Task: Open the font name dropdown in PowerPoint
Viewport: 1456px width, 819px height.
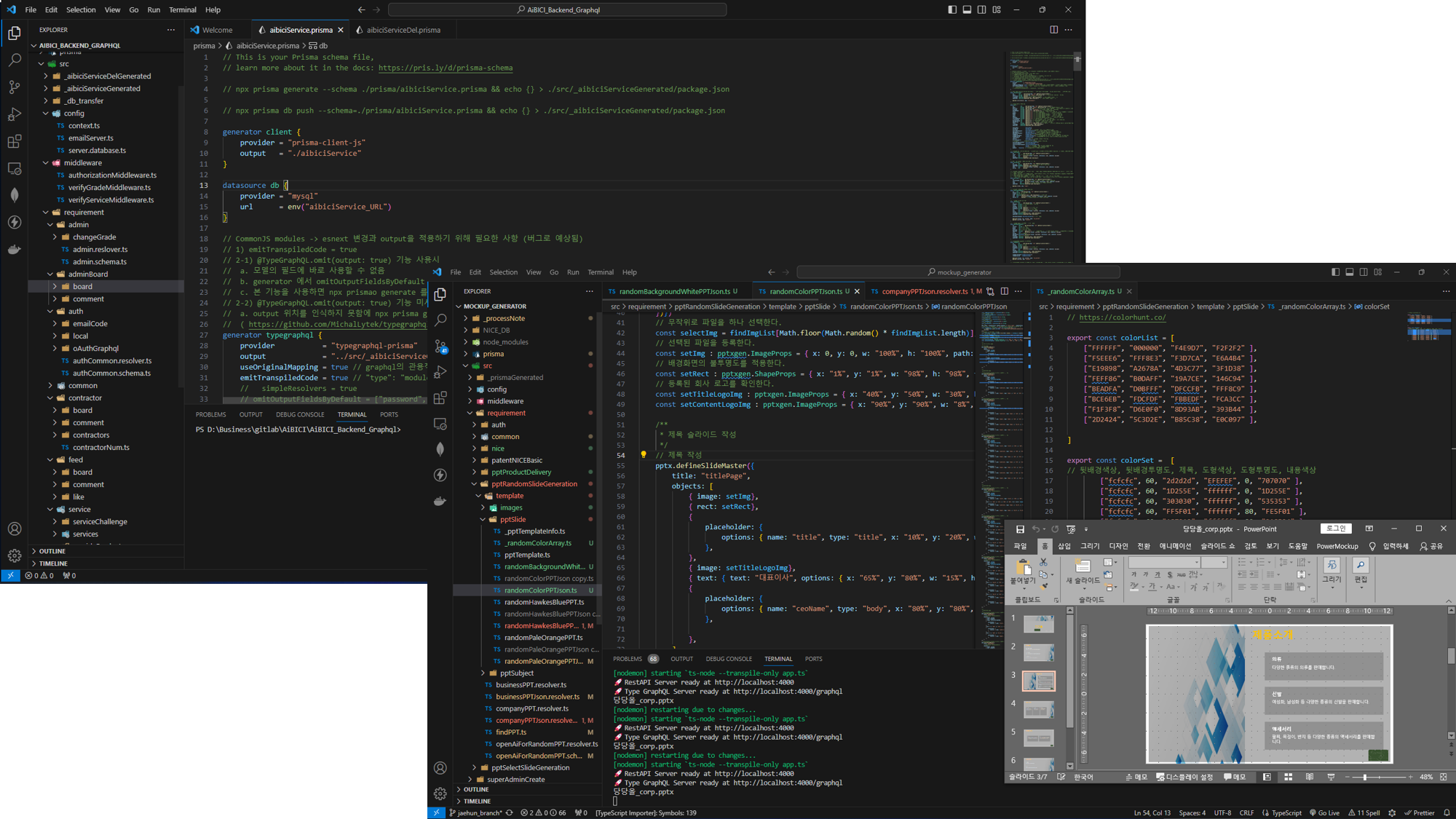Action: (1196, 563)
